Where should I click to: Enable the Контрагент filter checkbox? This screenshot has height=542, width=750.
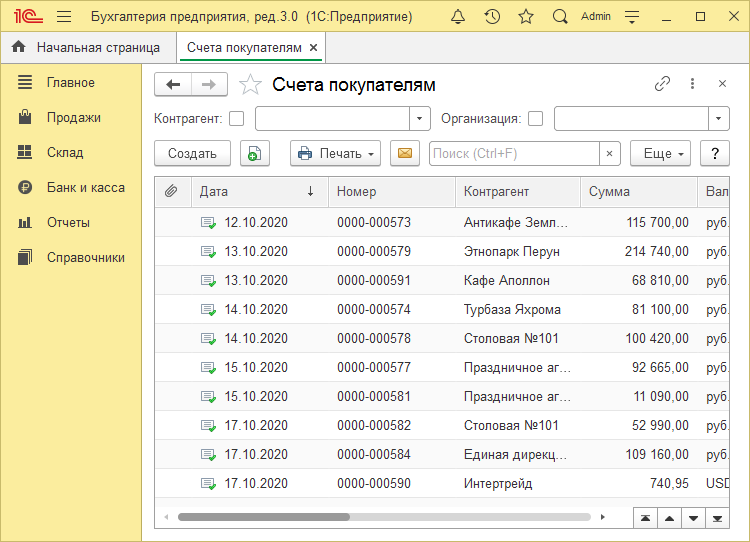click(x=236, y=119)
